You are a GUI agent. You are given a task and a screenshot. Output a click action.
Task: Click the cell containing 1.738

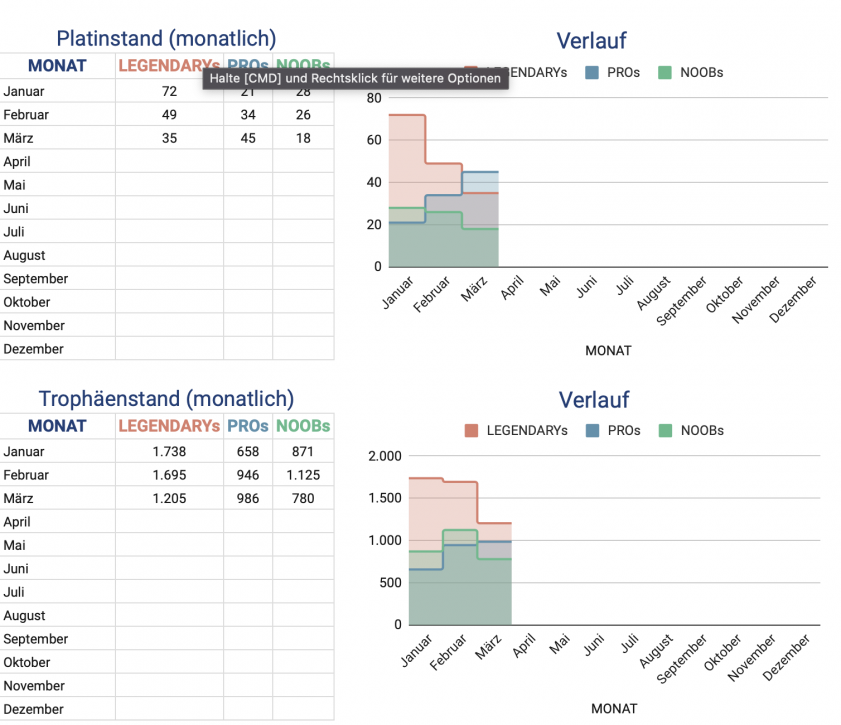[169, 452]
